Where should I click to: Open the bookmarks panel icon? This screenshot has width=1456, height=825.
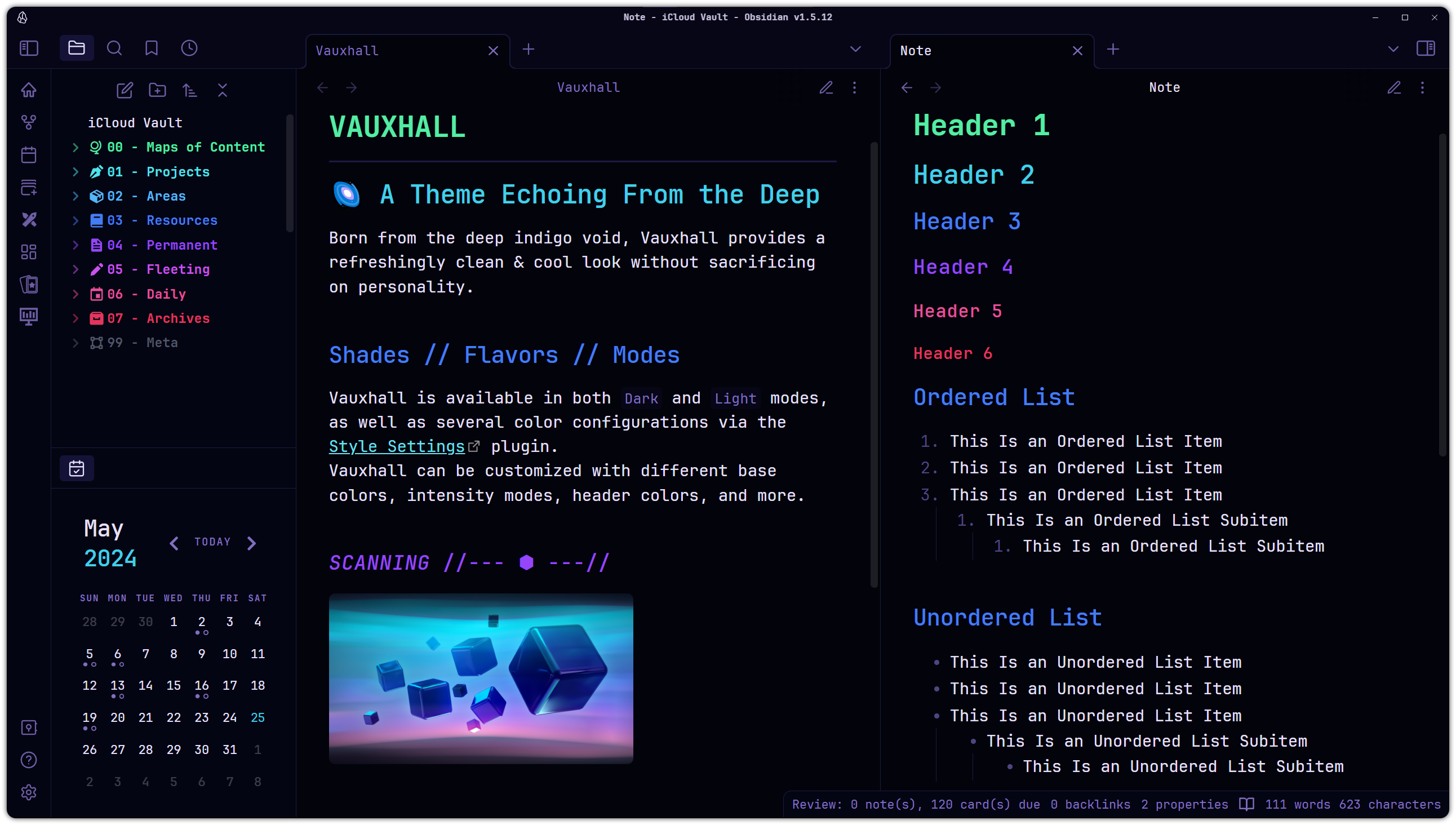[x=151, y=48]
